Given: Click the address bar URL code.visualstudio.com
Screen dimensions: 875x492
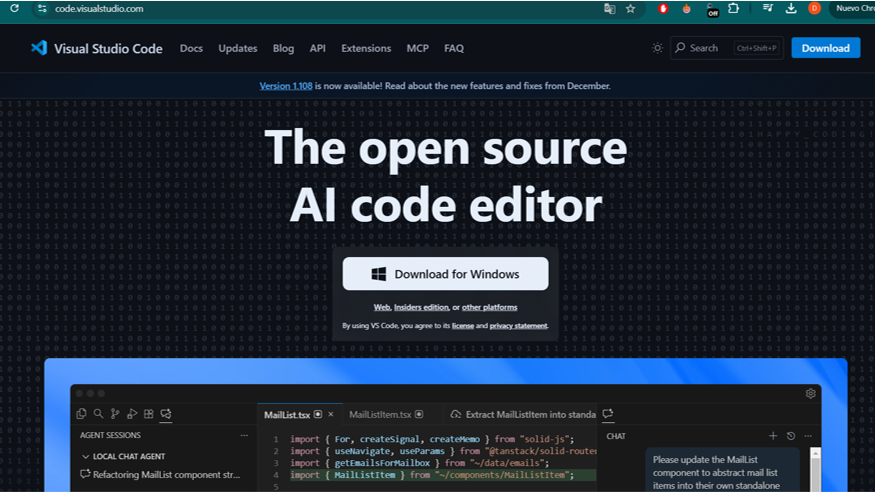Looking at the screenshot, I should 99,8.
